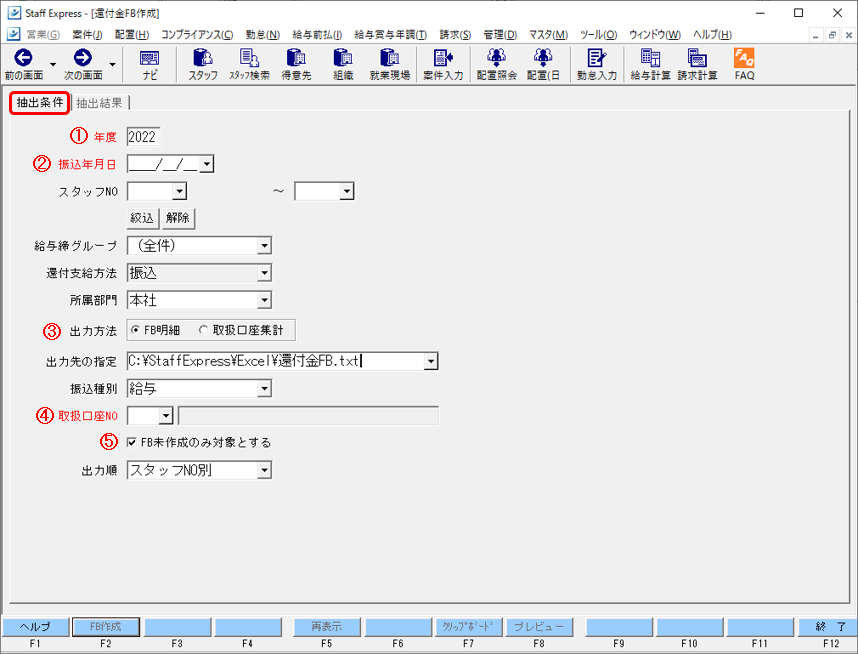
Task: Open the 給与前払(I) menu
Action: tap(317, 34)
